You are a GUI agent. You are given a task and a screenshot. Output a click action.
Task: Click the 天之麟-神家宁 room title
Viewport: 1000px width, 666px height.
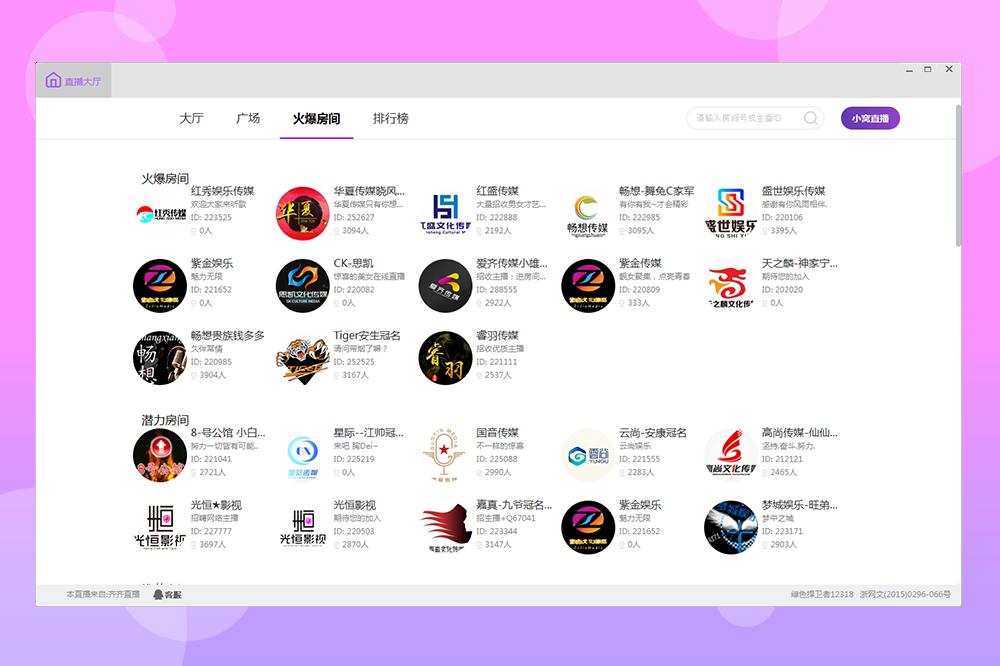[x=800, y=263]
